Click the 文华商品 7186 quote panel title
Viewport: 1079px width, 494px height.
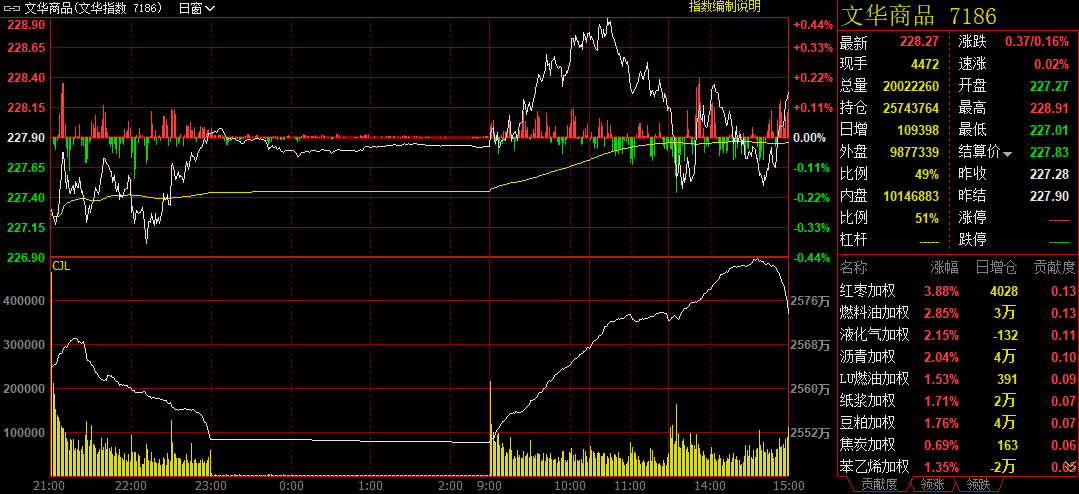919,16
